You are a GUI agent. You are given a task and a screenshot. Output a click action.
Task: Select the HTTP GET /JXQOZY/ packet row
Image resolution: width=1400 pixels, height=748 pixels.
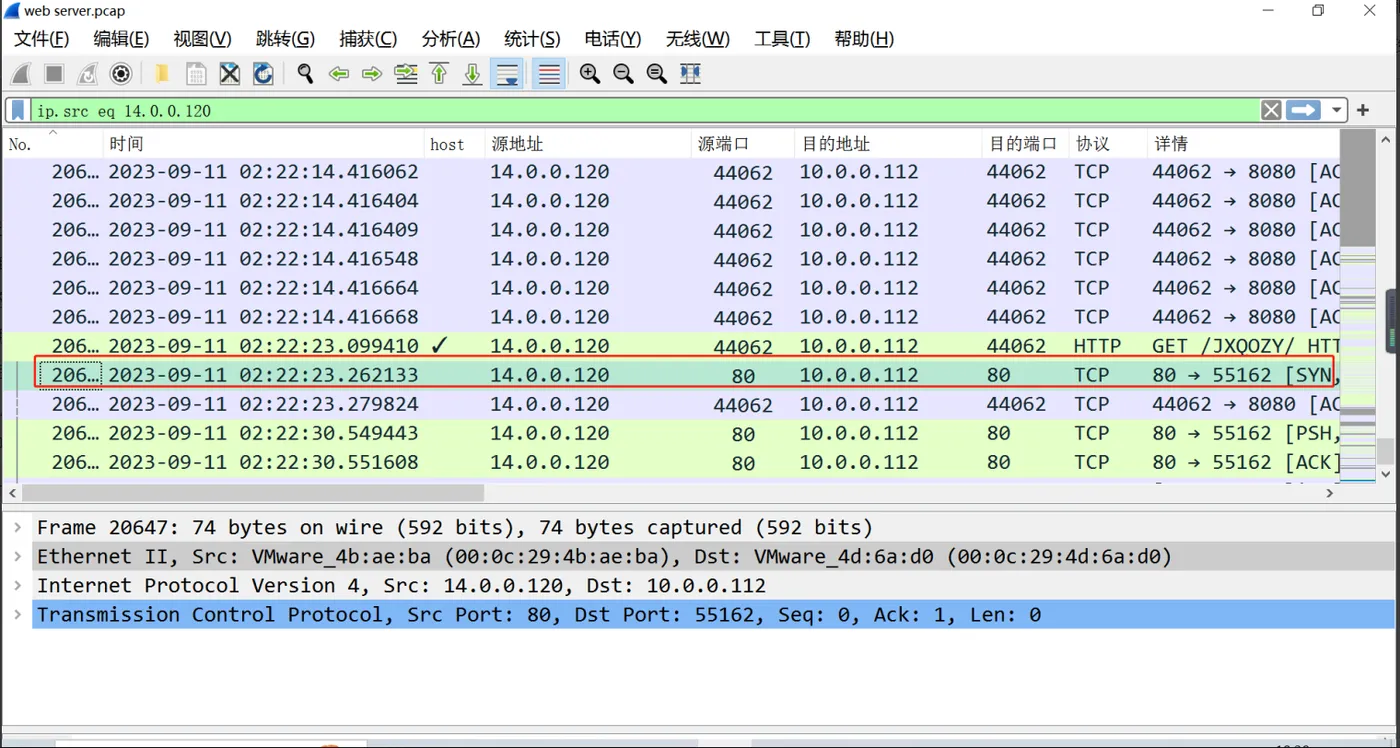pos(671,346)
